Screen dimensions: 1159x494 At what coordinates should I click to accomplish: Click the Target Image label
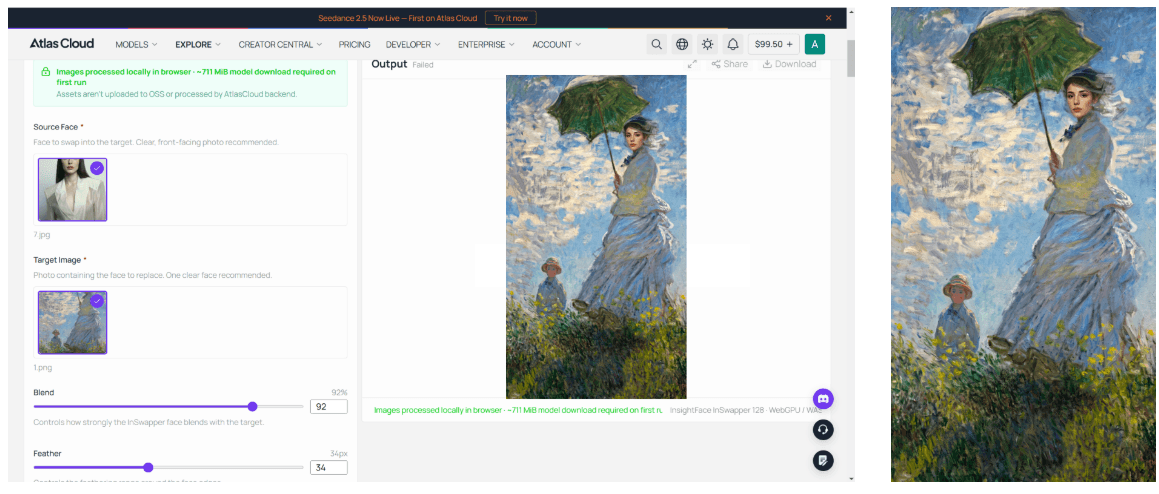[58, 260]
